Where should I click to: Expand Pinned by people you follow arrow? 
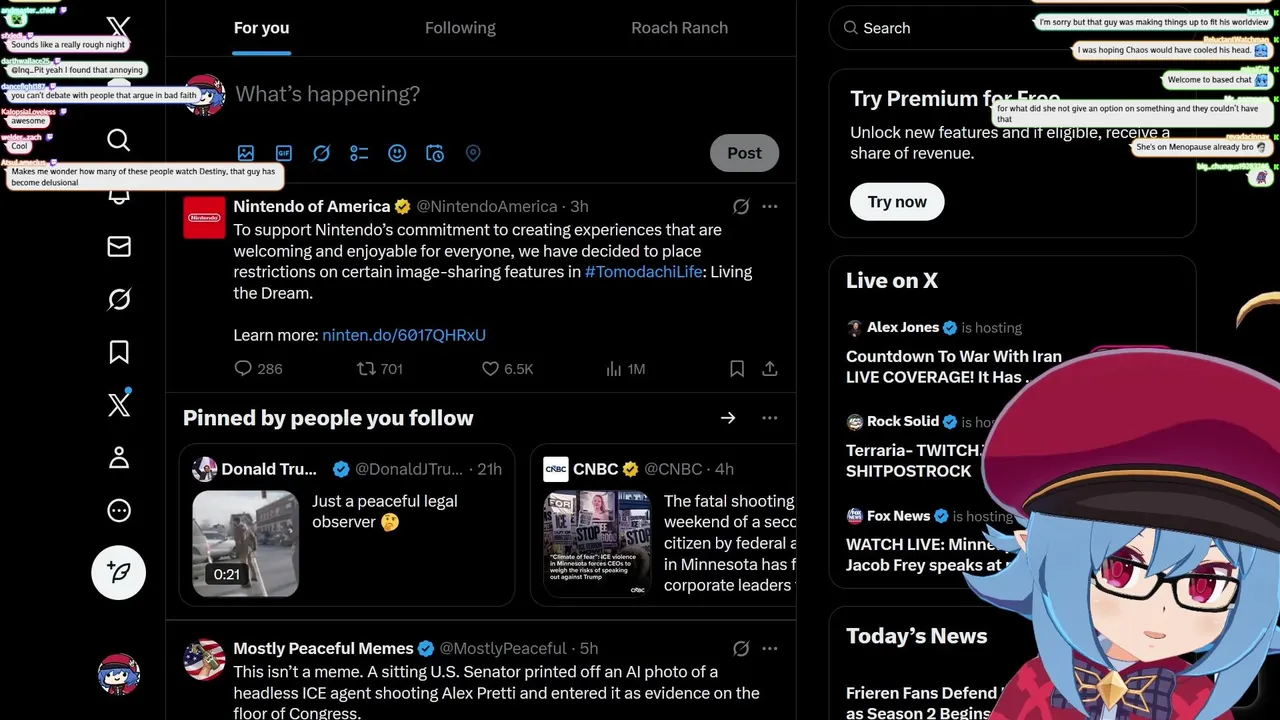728,418
